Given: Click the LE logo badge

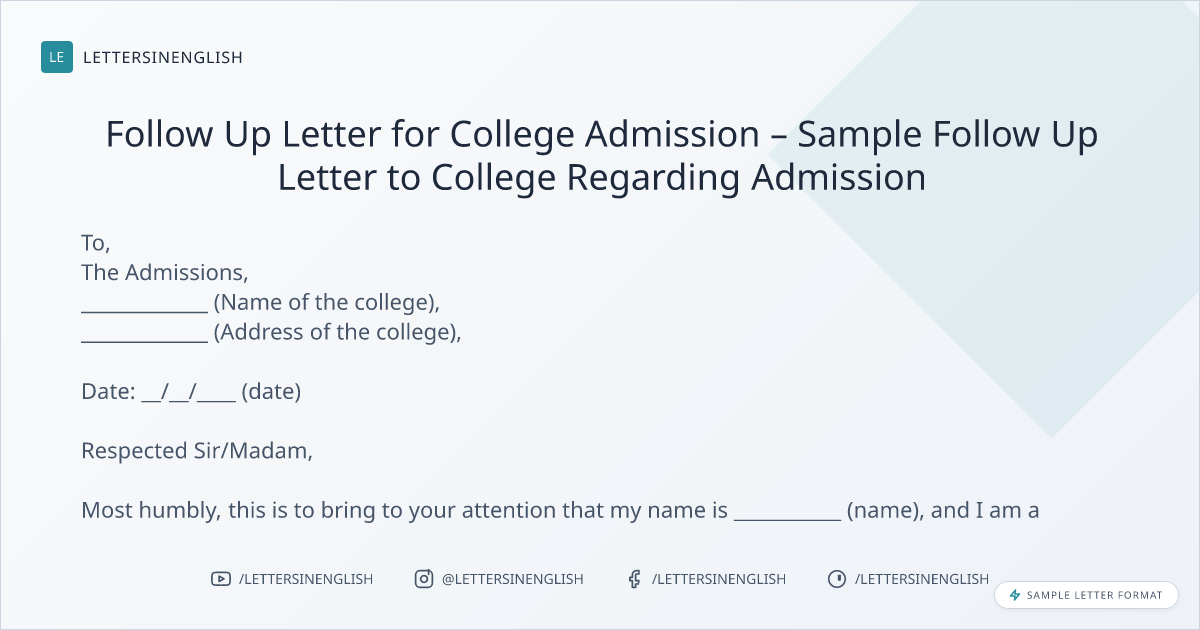Looking at the screenshot, I should 57,57.
